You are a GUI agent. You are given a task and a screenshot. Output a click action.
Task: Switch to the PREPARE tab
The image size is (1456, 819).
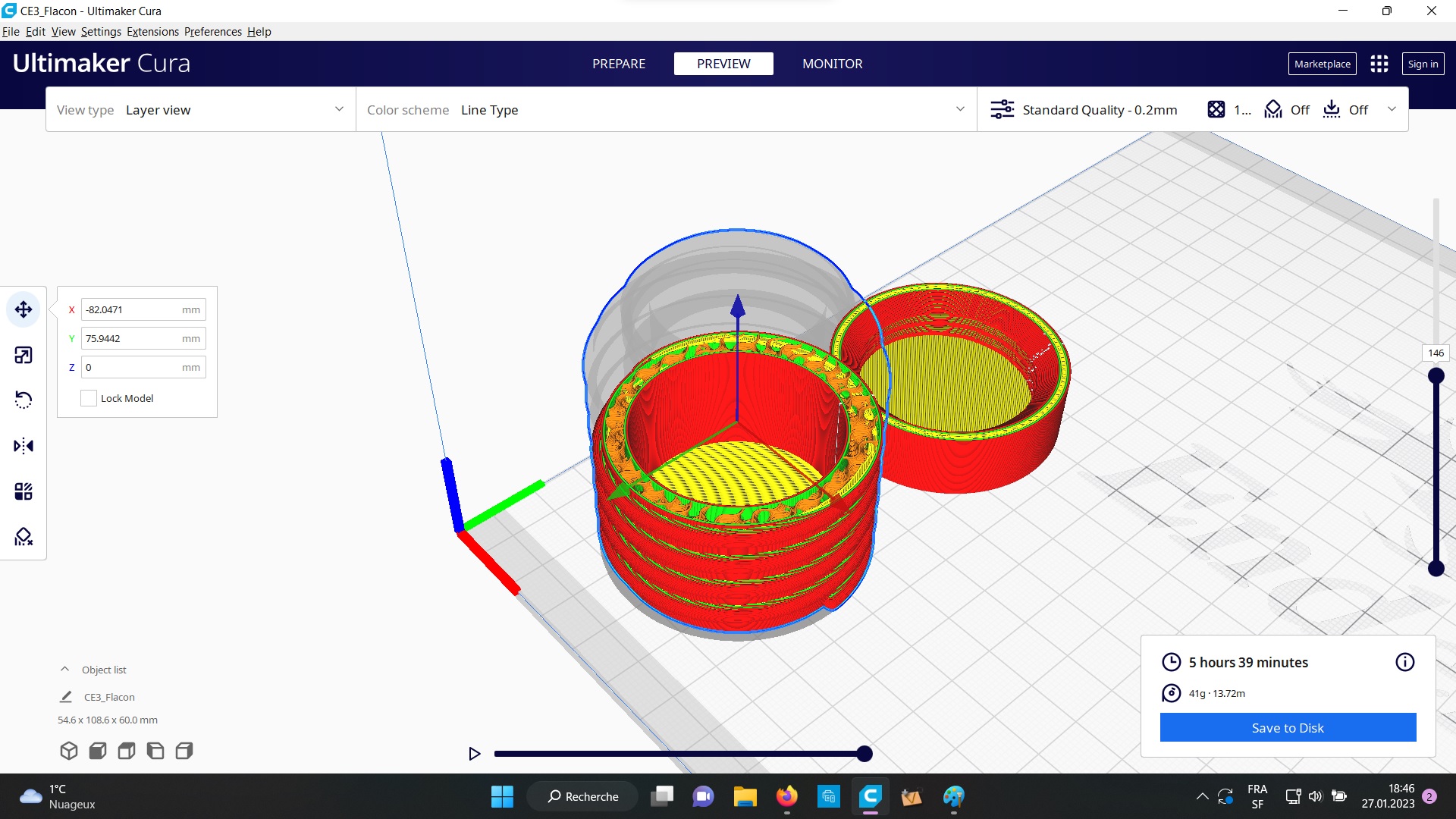pyautogui.click(x=619, y=64)
